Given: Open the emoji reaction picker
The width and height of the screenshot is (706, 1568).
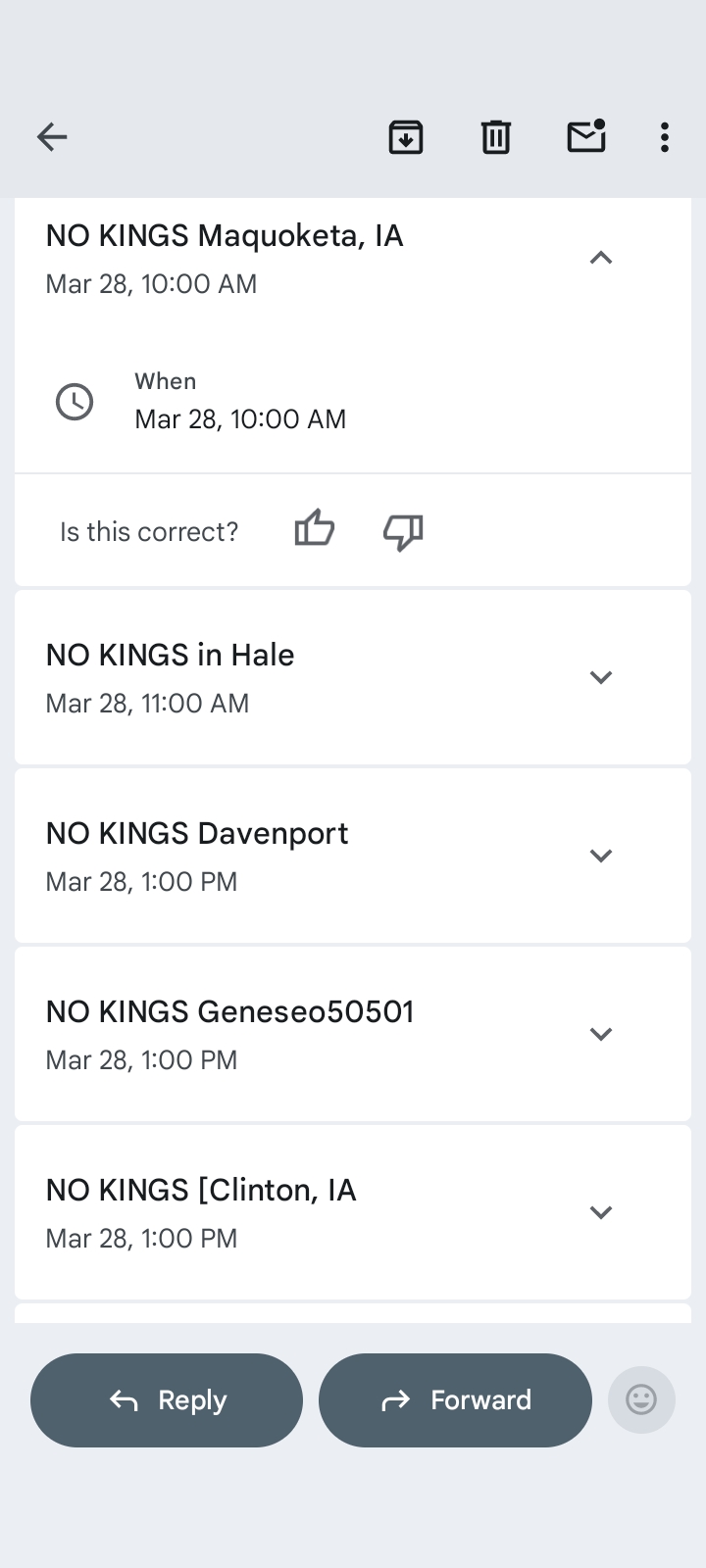Looking at the screenshot, I should click(x=641, y=1399).
